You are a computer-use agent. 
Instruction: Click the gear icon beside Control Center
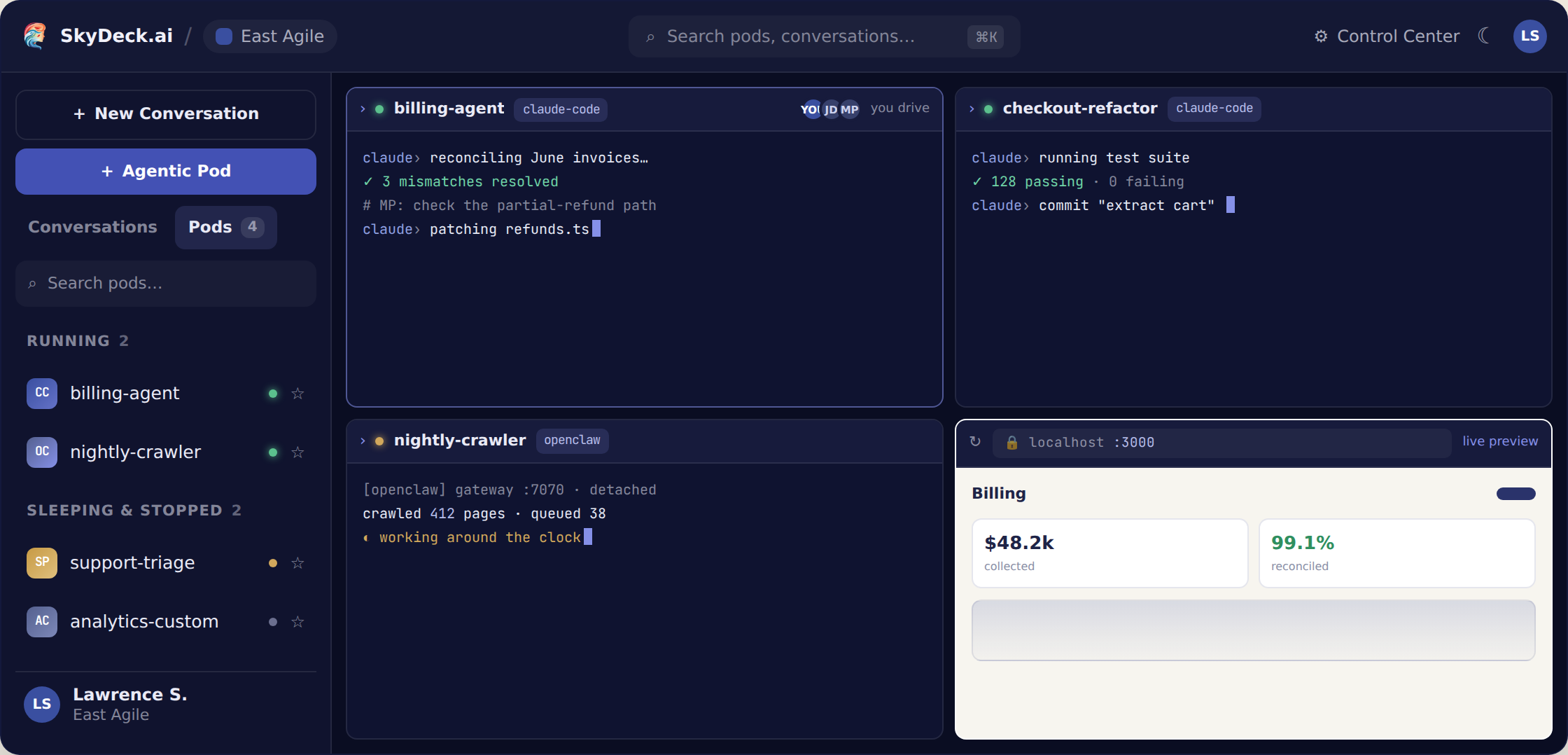click(x=1321, y=36)
